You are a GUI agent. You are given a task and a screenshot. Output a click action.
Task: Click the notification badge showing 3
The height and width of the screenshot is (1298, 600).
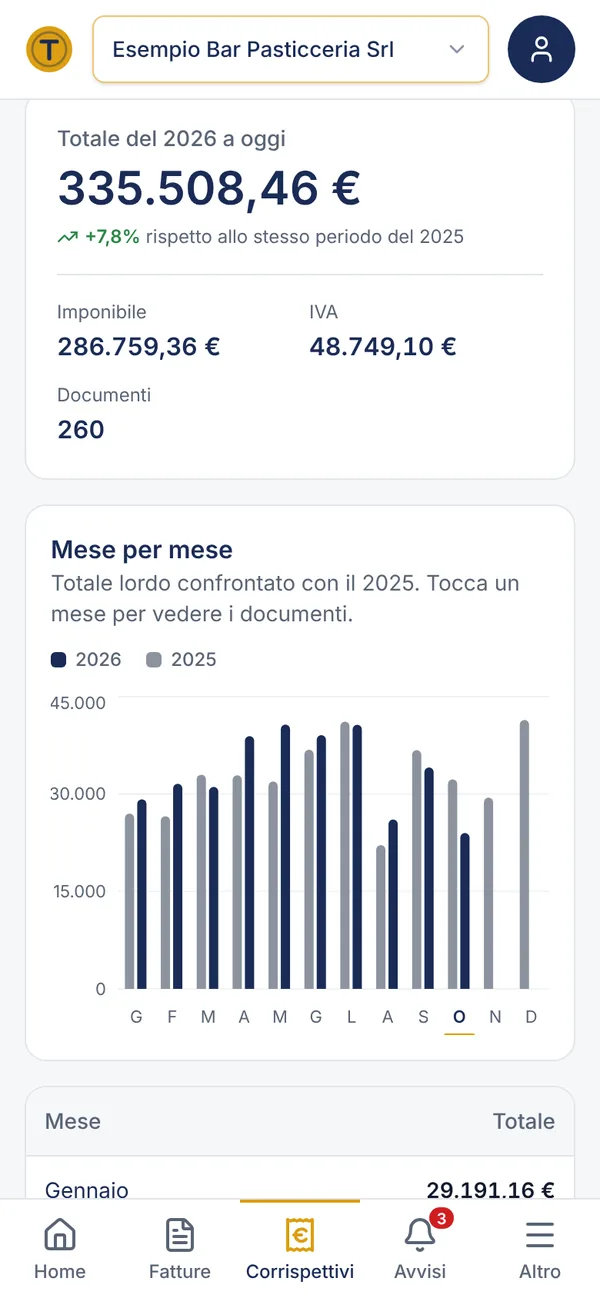pyautogui.click(x=441, y=1219)
